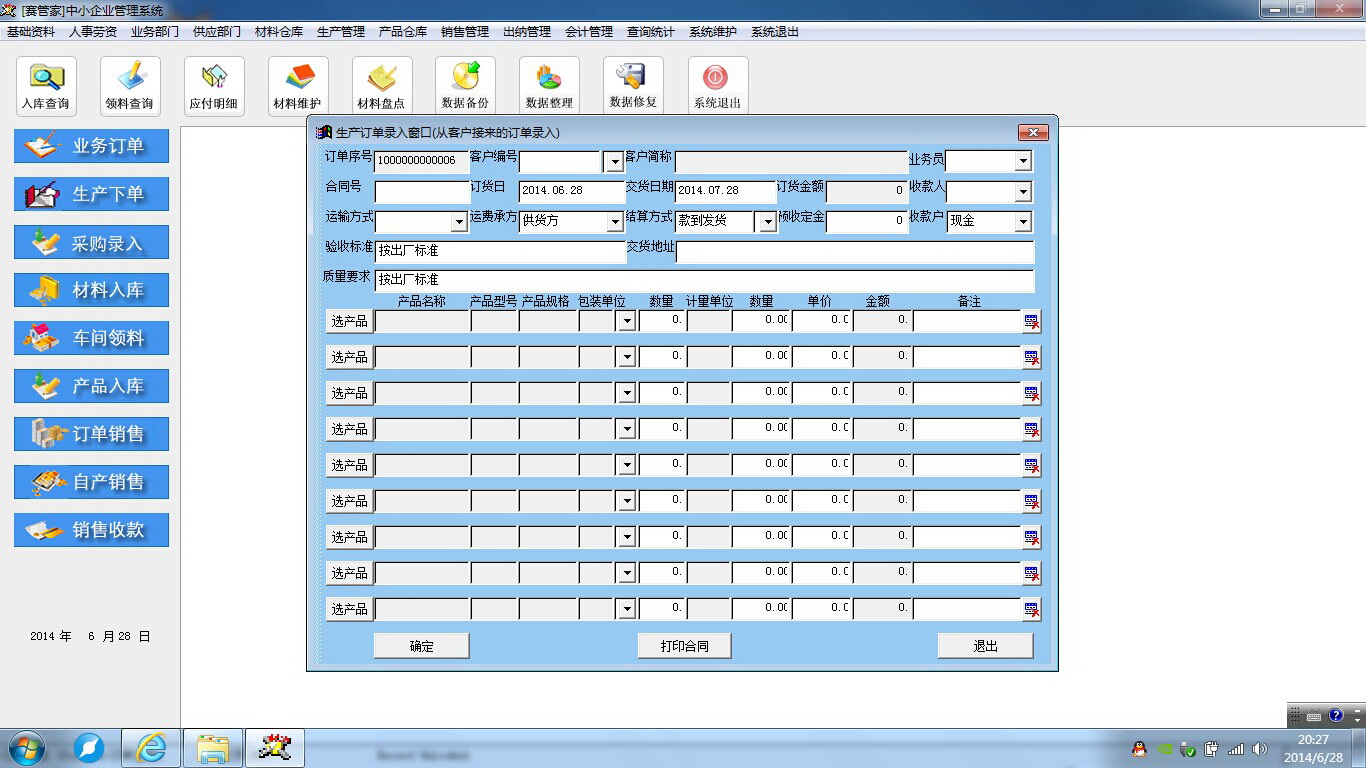The image size is (1366, 768).
Task: Open 应付明细 from the toolbar
Action: tap(214, 86)
